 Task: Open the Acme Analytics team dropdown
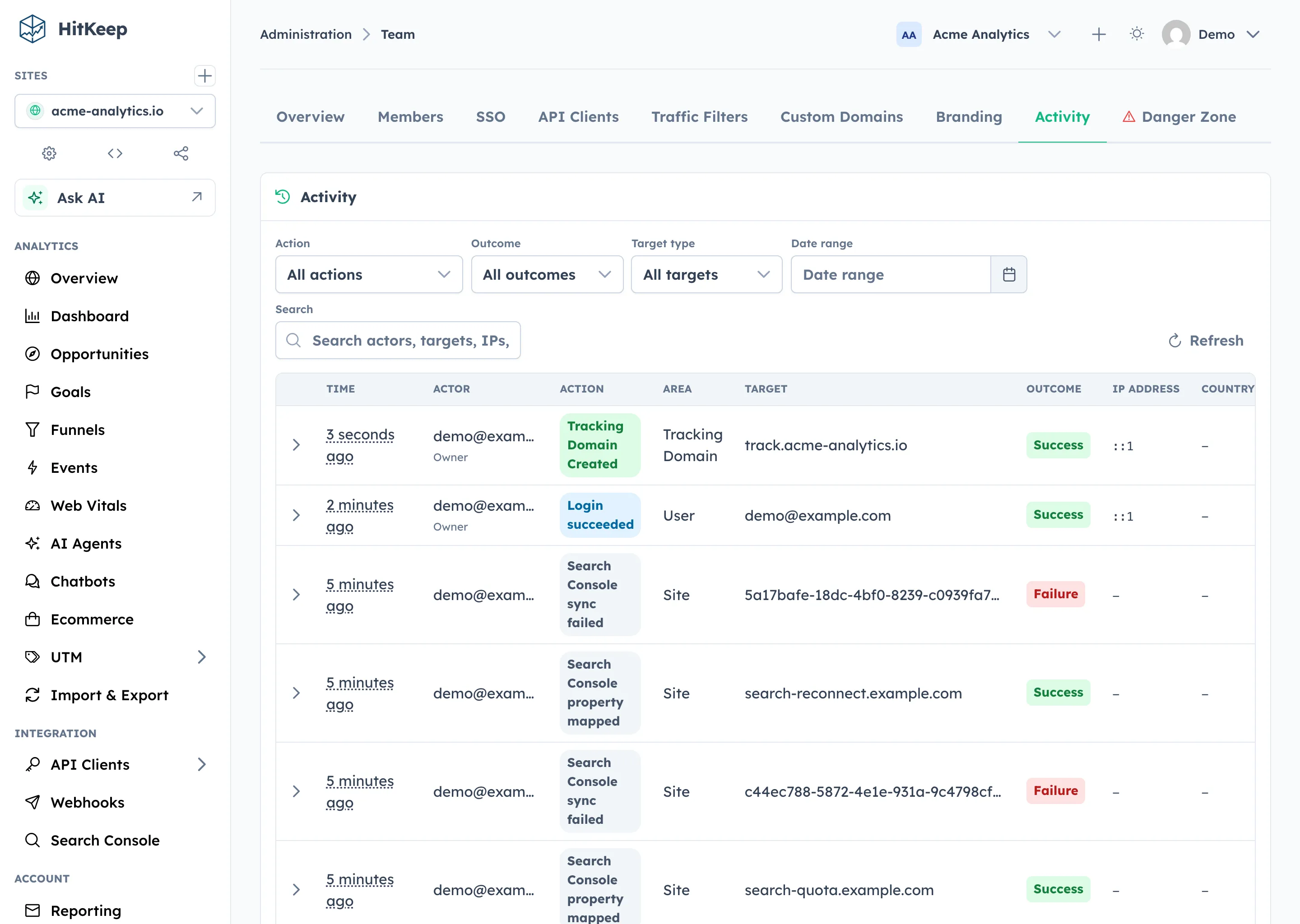[979, 34]
